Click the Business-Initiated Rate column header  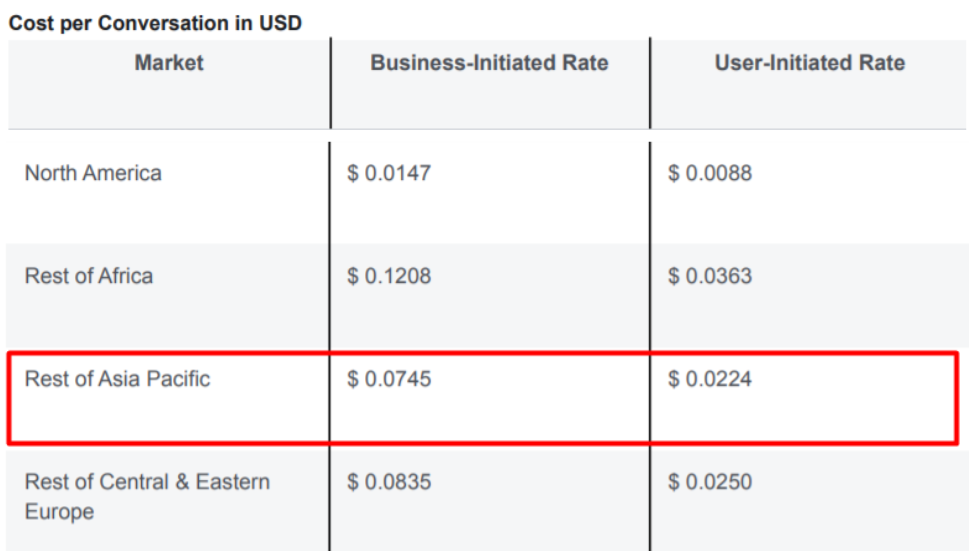(489, 63)
